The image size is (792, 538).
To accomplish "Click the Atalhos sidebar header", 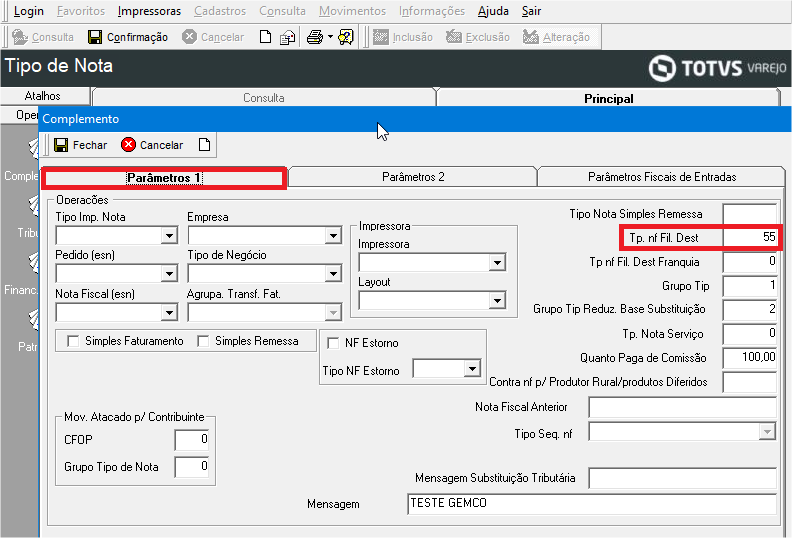I will click(43, 96).
